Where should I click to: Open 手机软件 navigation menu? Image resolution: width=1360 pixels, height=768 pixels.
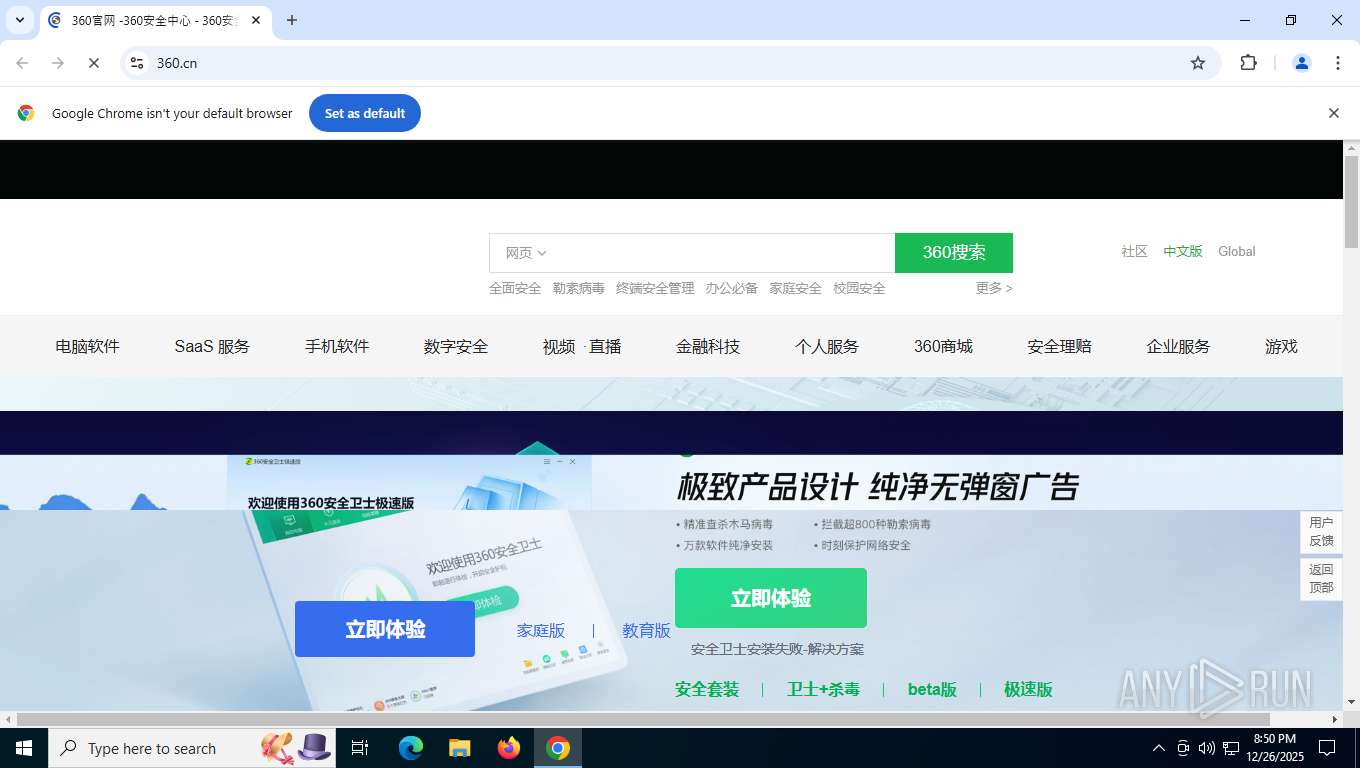337,347
